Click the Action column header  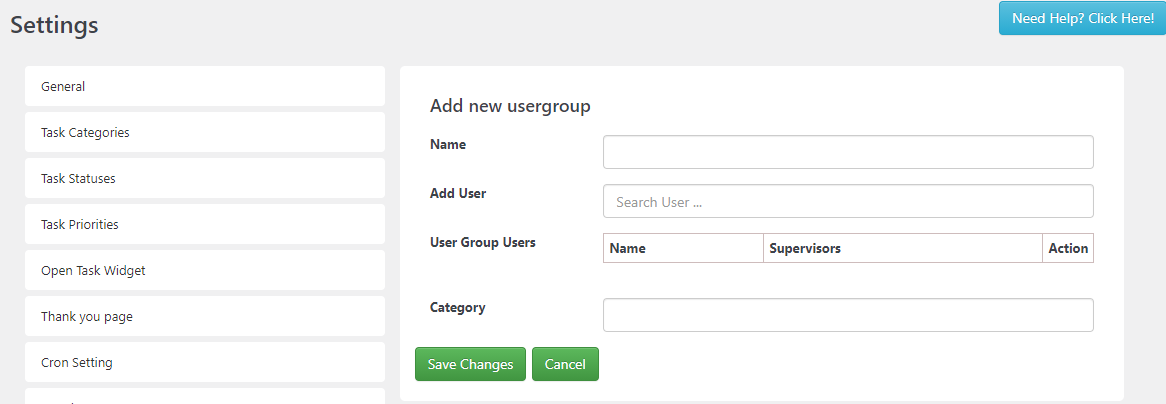click(x=1068, y=249)
